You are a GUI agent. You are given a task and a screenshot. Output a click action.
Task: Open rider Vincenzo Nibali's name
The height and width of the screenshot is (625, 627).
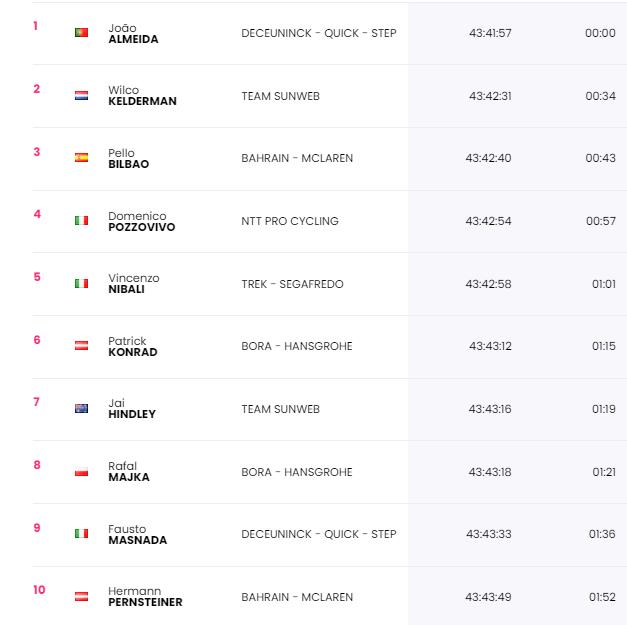(134, 284)
